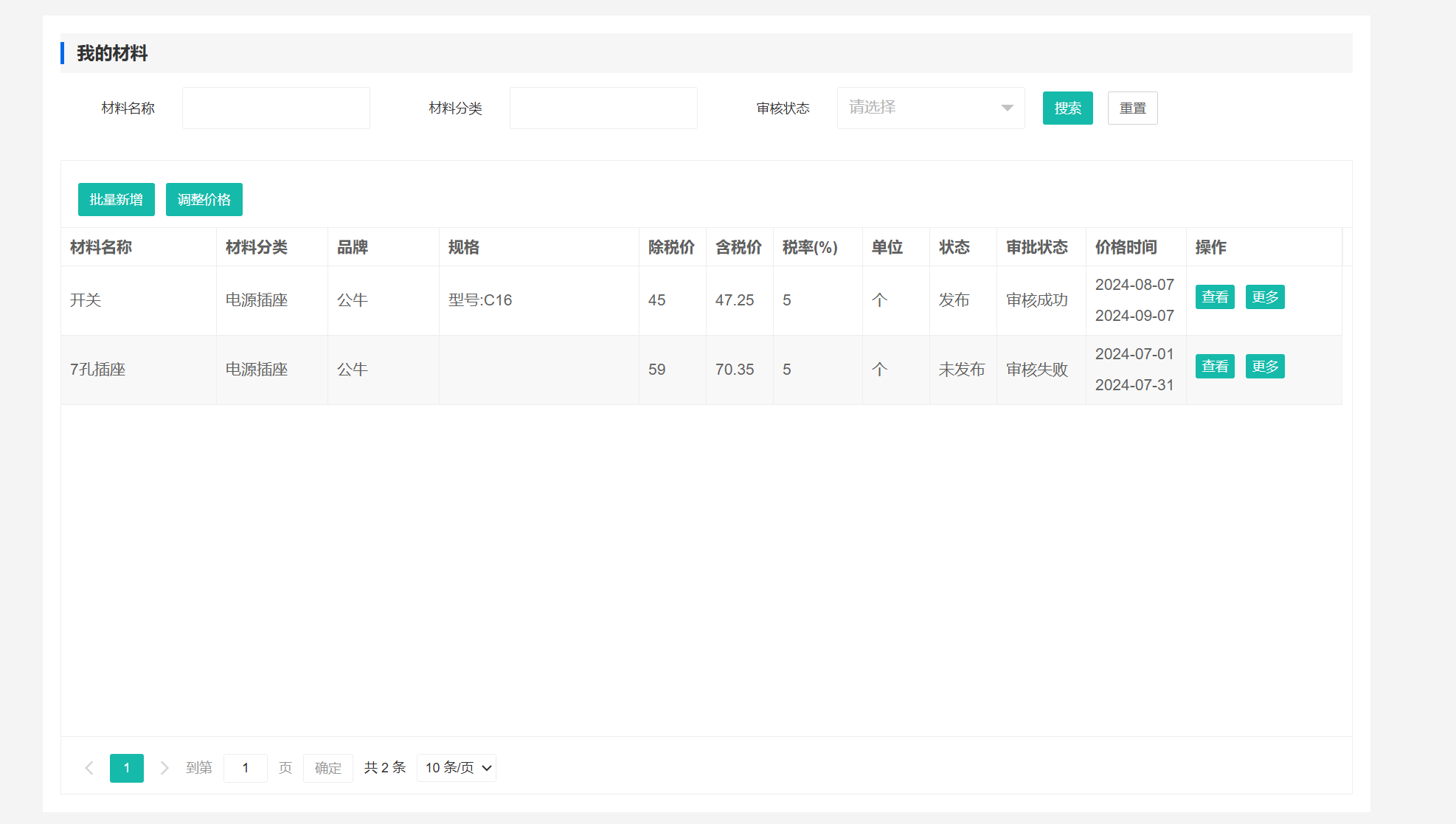Focus the 材料名称 input field

276,108
